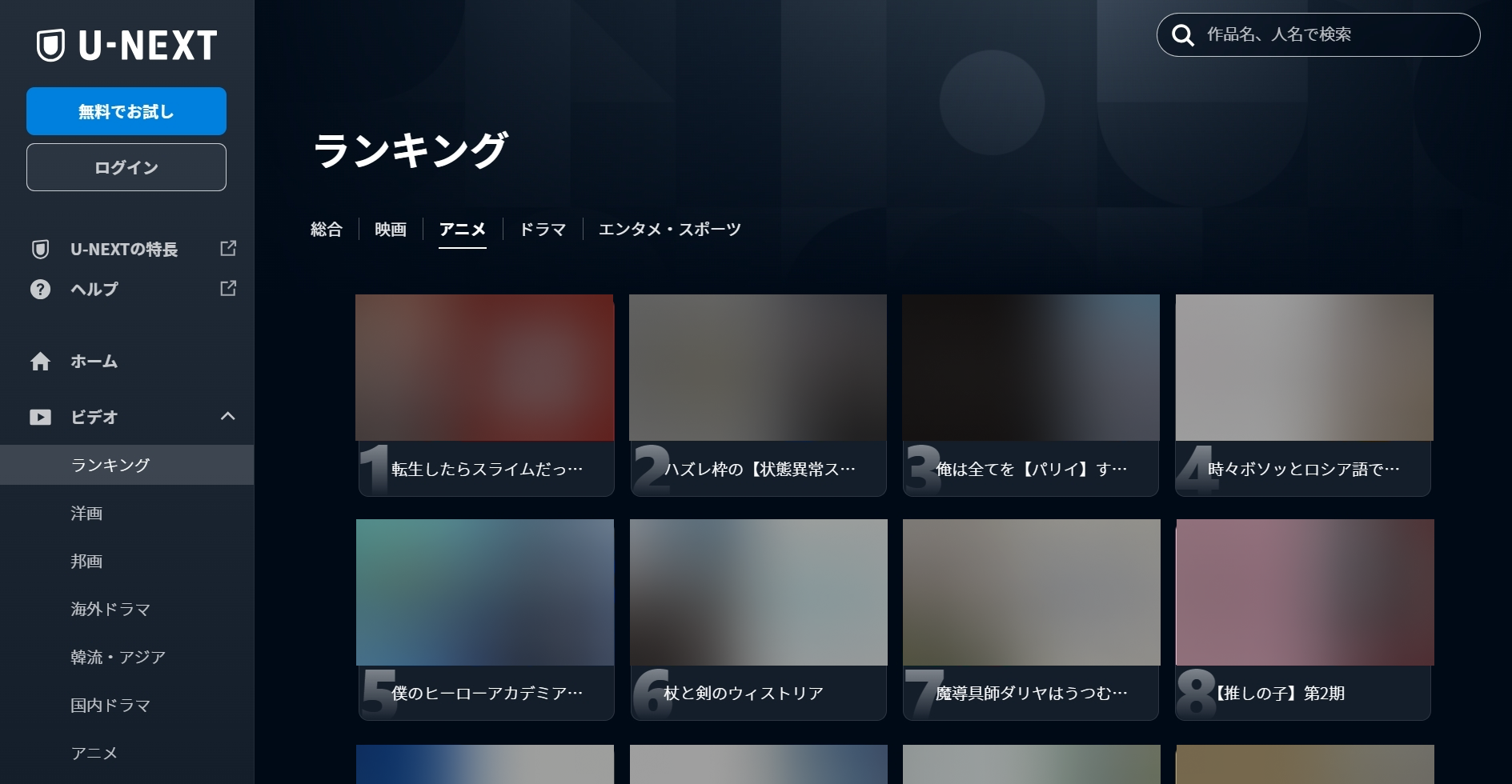
Task: Open アニメ category in sidebar
Action: tap(94, 753)
